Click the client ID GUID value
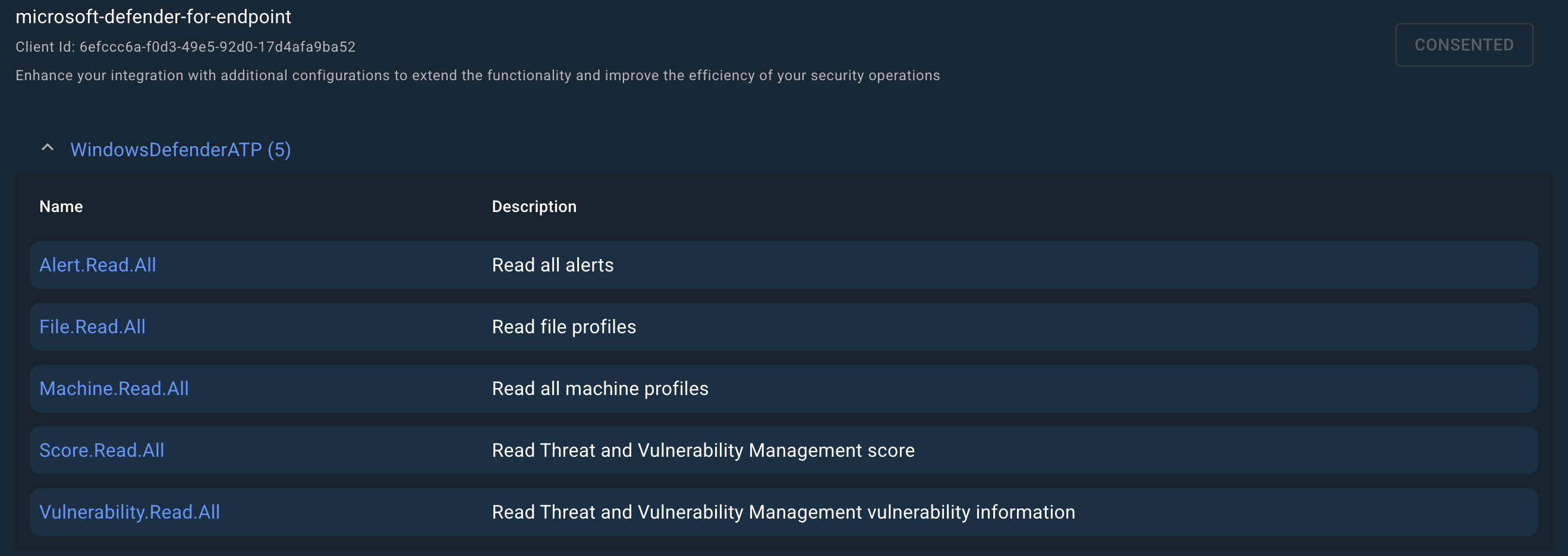 (218, 47)
